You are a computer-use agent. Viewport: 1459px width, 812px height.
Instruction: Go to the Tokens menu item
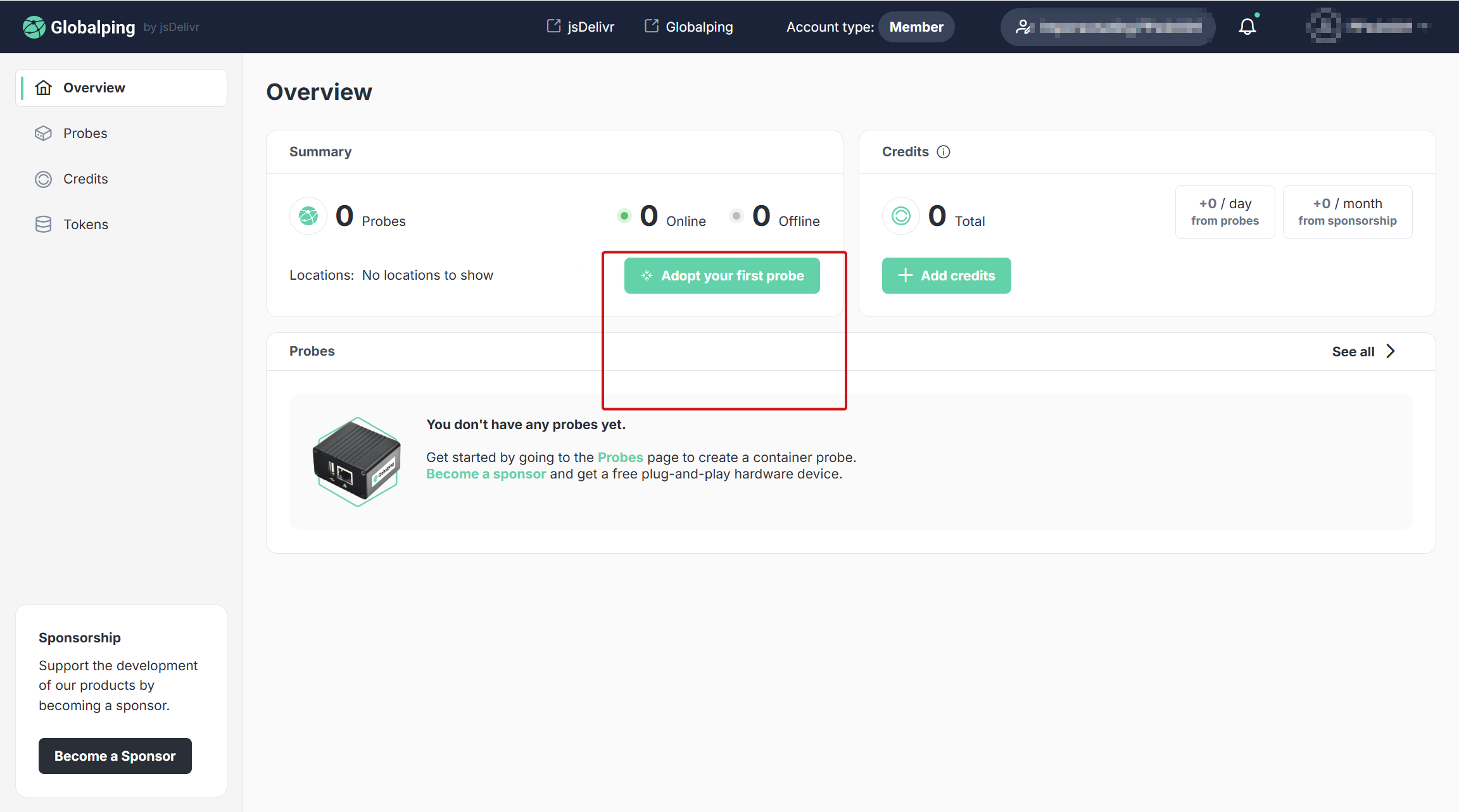click(85, 225)
